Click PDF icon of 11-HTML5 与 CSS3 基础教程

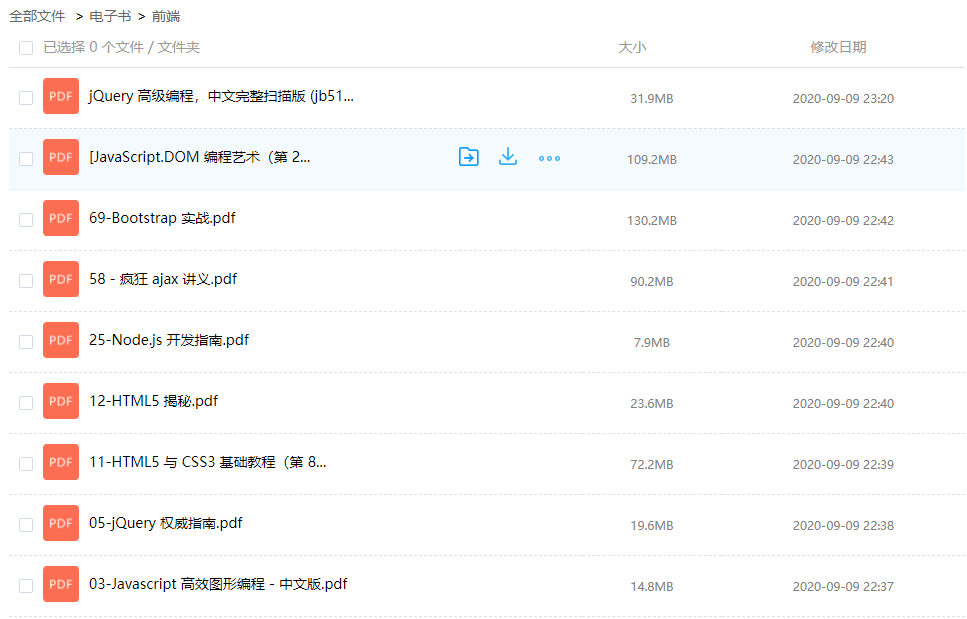60,462
